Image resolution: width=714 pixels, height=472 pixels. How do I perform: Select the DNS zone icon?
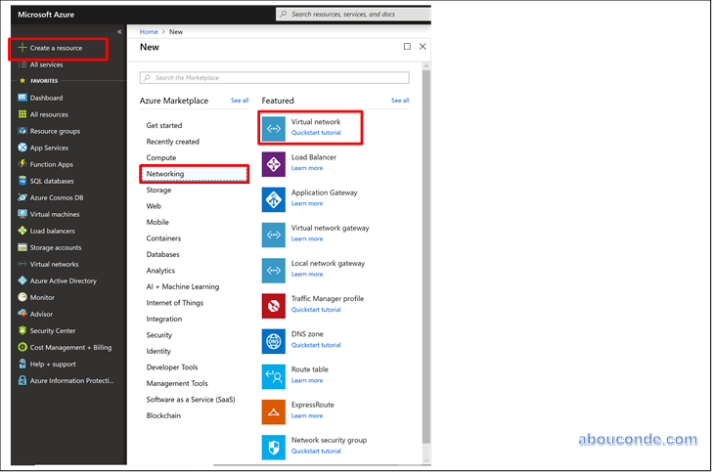pyautogui.click(x=274, y=340)
